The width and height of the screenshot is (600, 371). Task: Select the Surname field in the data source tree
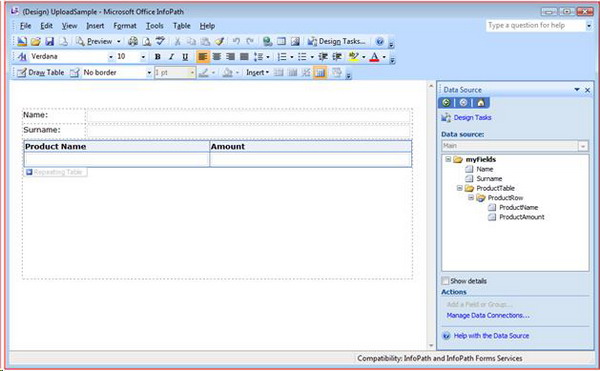489,179
